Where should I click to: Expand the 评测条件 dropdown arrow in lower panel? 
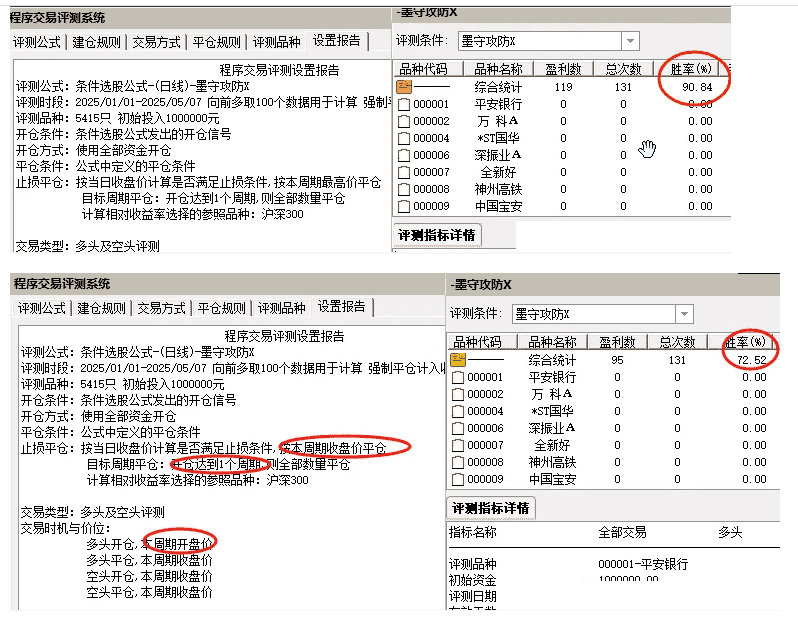click(x=684, y=314)
